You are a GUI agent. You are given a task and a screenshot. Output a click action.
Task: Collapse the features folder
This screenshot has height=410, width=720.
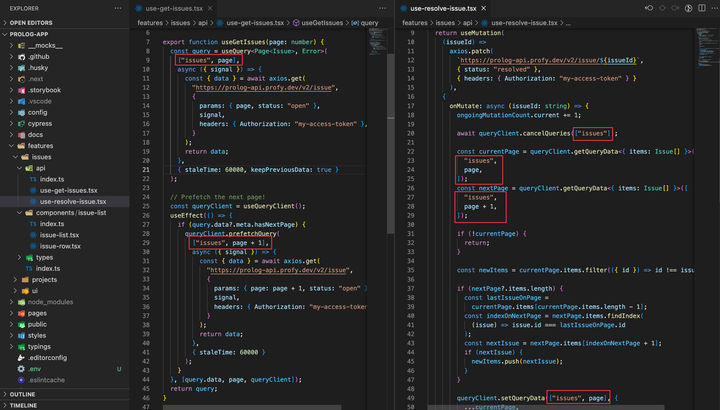coord(40,145)
